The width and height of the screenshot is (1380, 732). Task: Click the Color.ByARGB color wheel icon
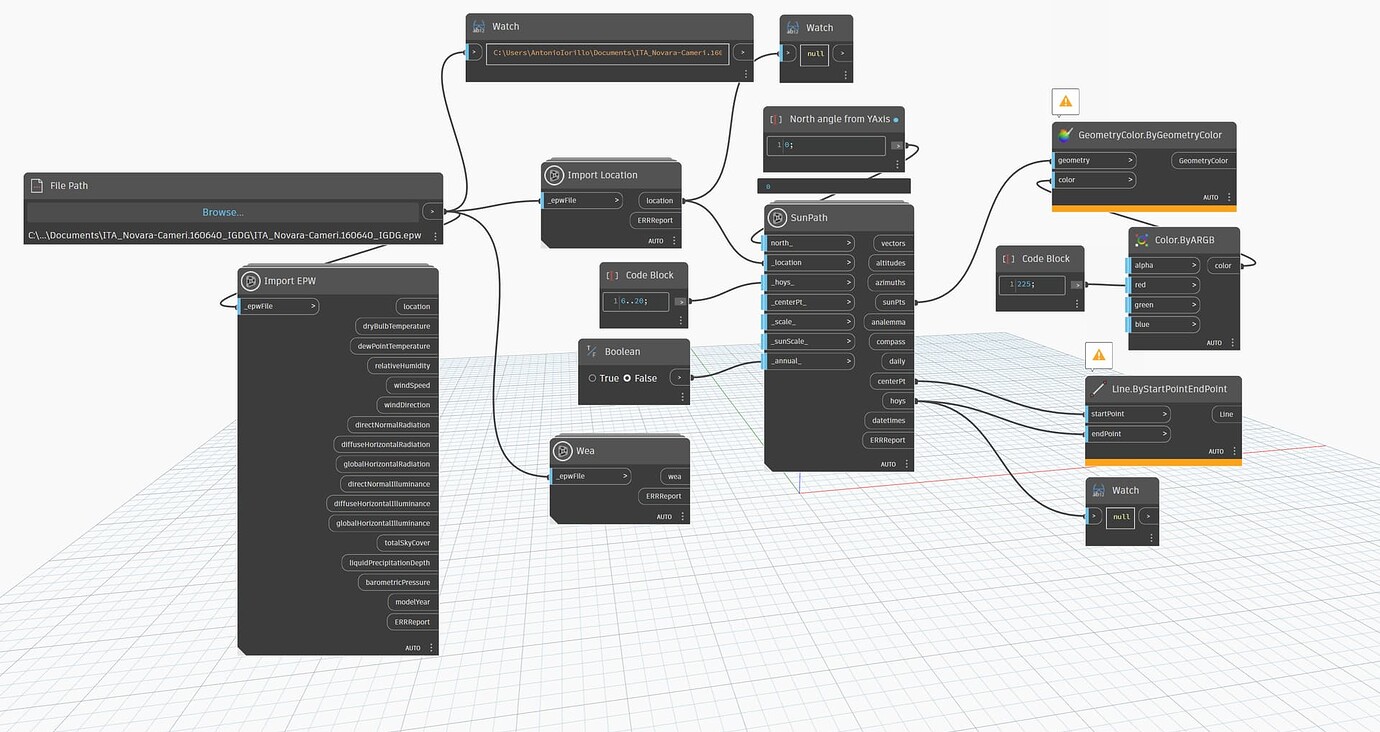[x=1141, y=240]
